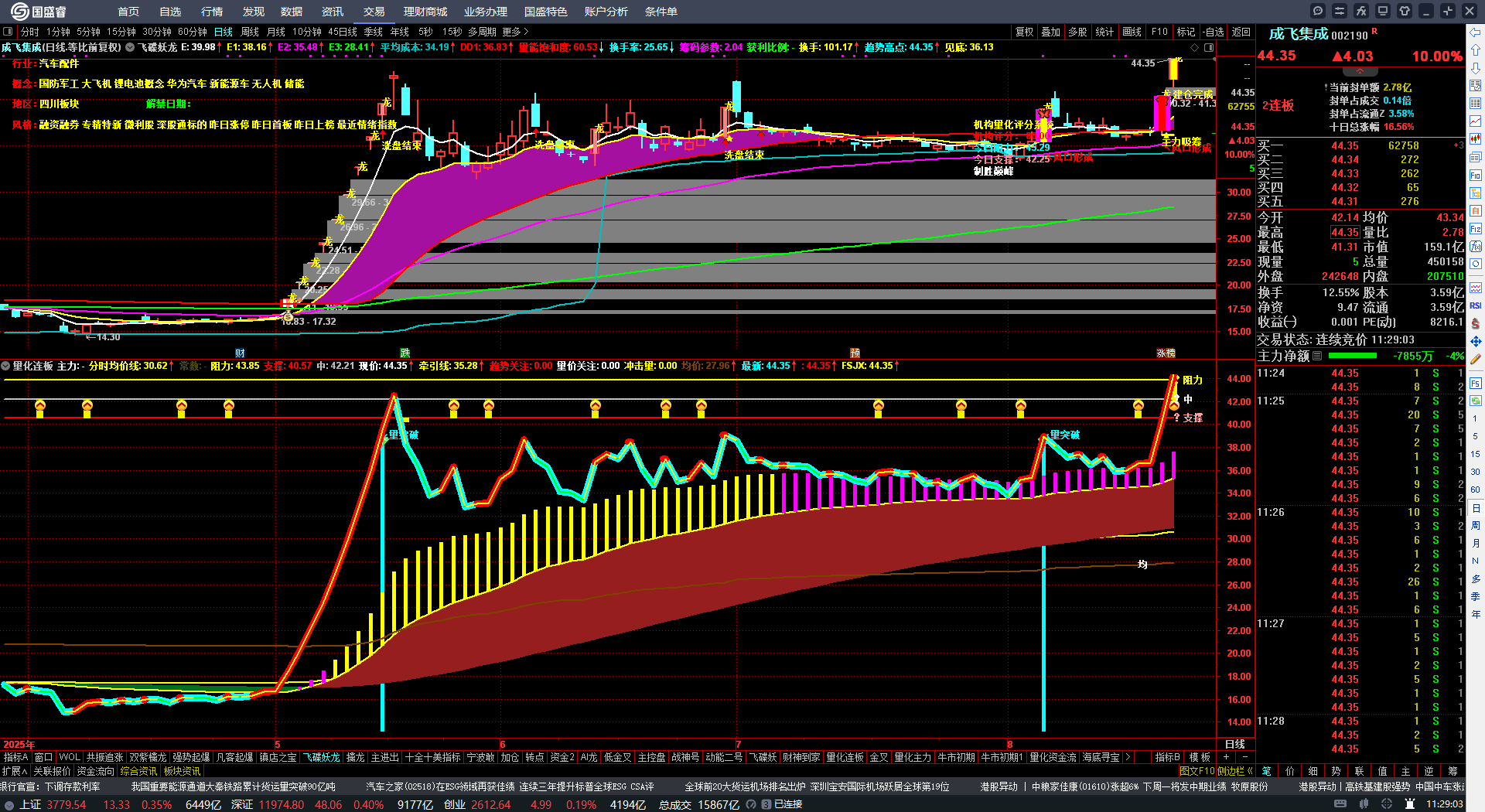This screenshot has width=1485, height=812.
Task: Expand the 侧边栏 sidebar toggle
Action: coord(1234,771)
